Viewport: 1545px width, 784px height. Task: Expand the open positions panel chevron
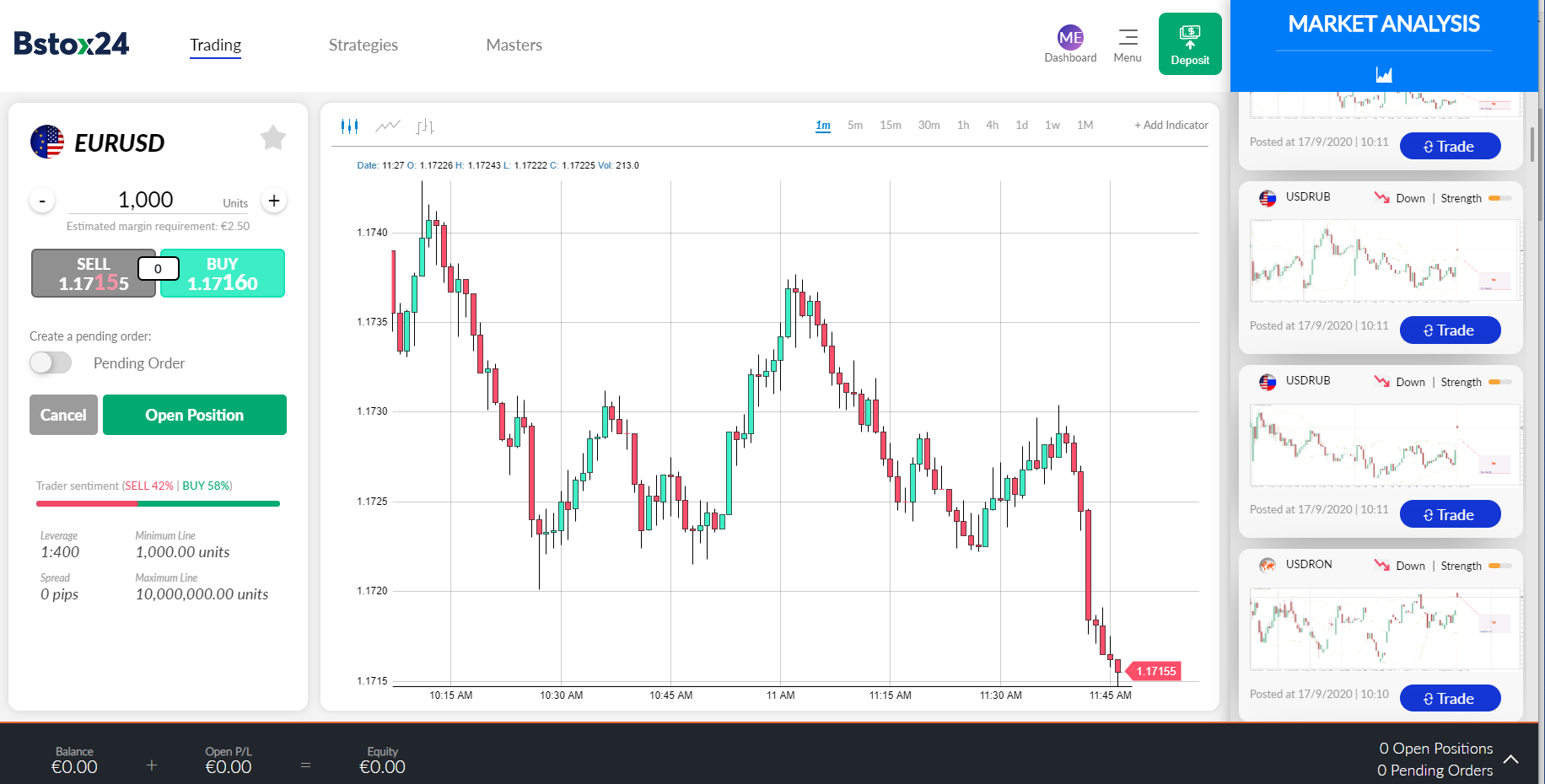1511,760
